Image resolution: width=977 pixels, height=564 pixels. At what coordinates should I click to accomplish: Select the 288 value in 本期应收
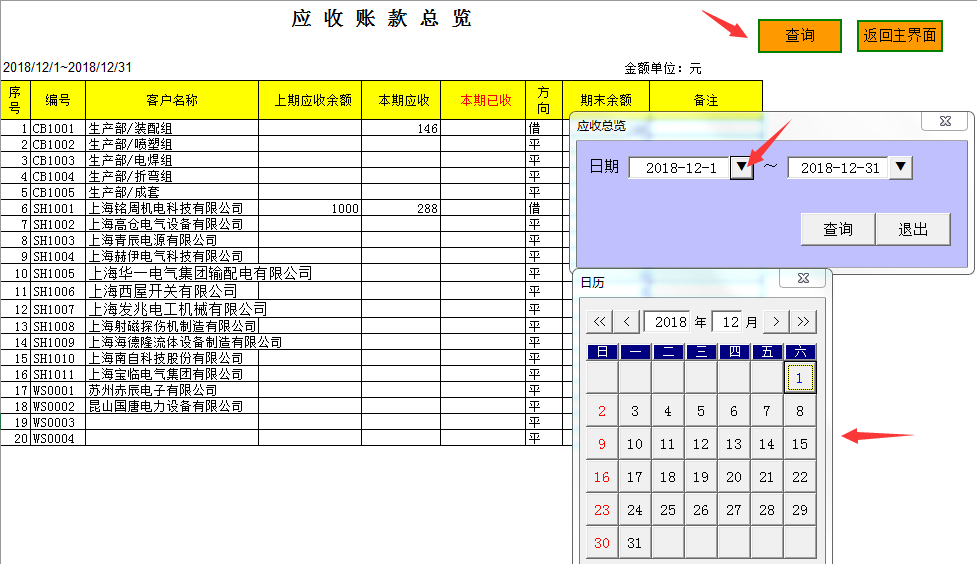coord(401,208)
